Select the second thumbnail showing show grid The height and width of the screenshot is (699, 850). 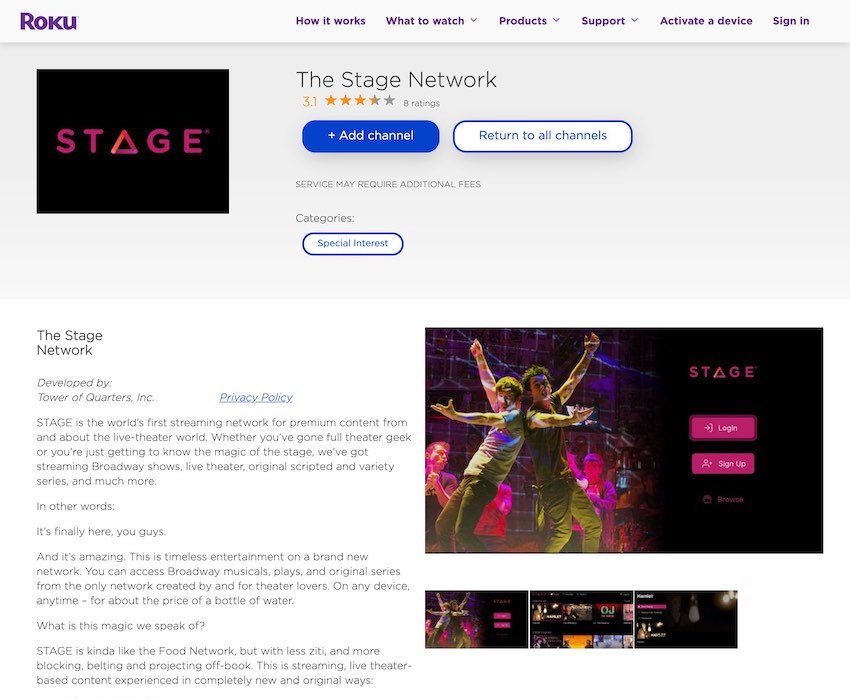581,619
